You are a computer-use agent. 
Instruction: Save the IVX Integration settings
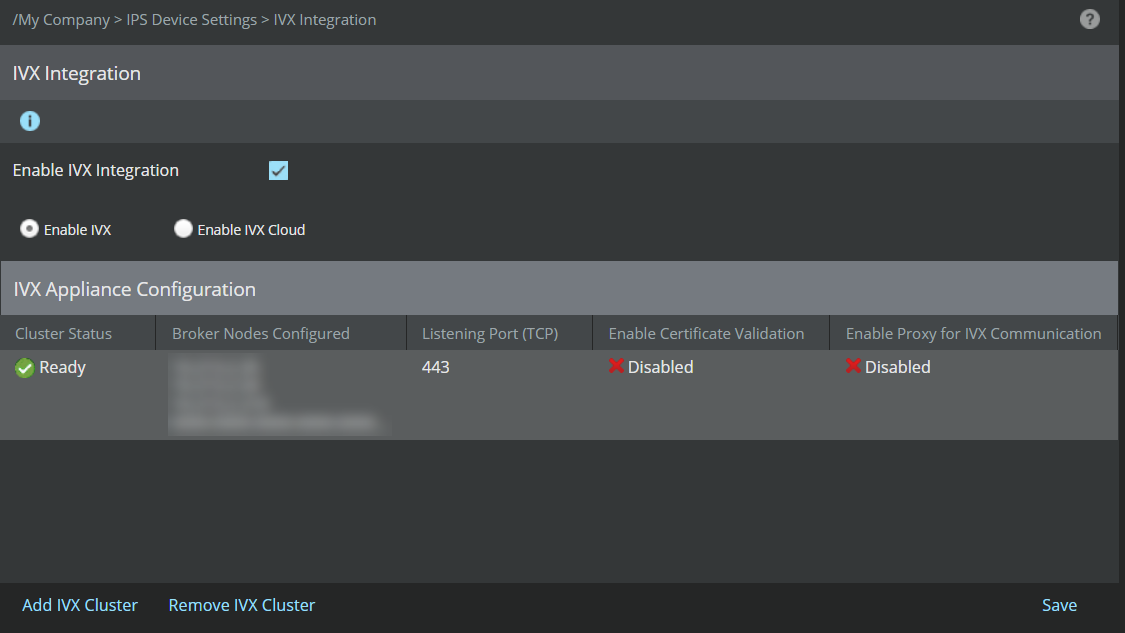[1059, 605]
